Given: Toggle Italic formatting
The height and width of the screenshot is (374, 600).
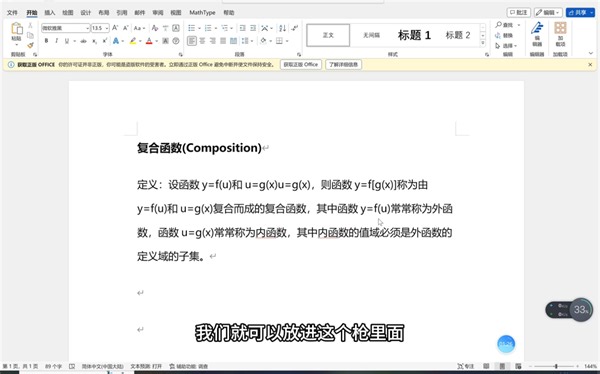Looking at the screenshot, I should tap(57, 41).
